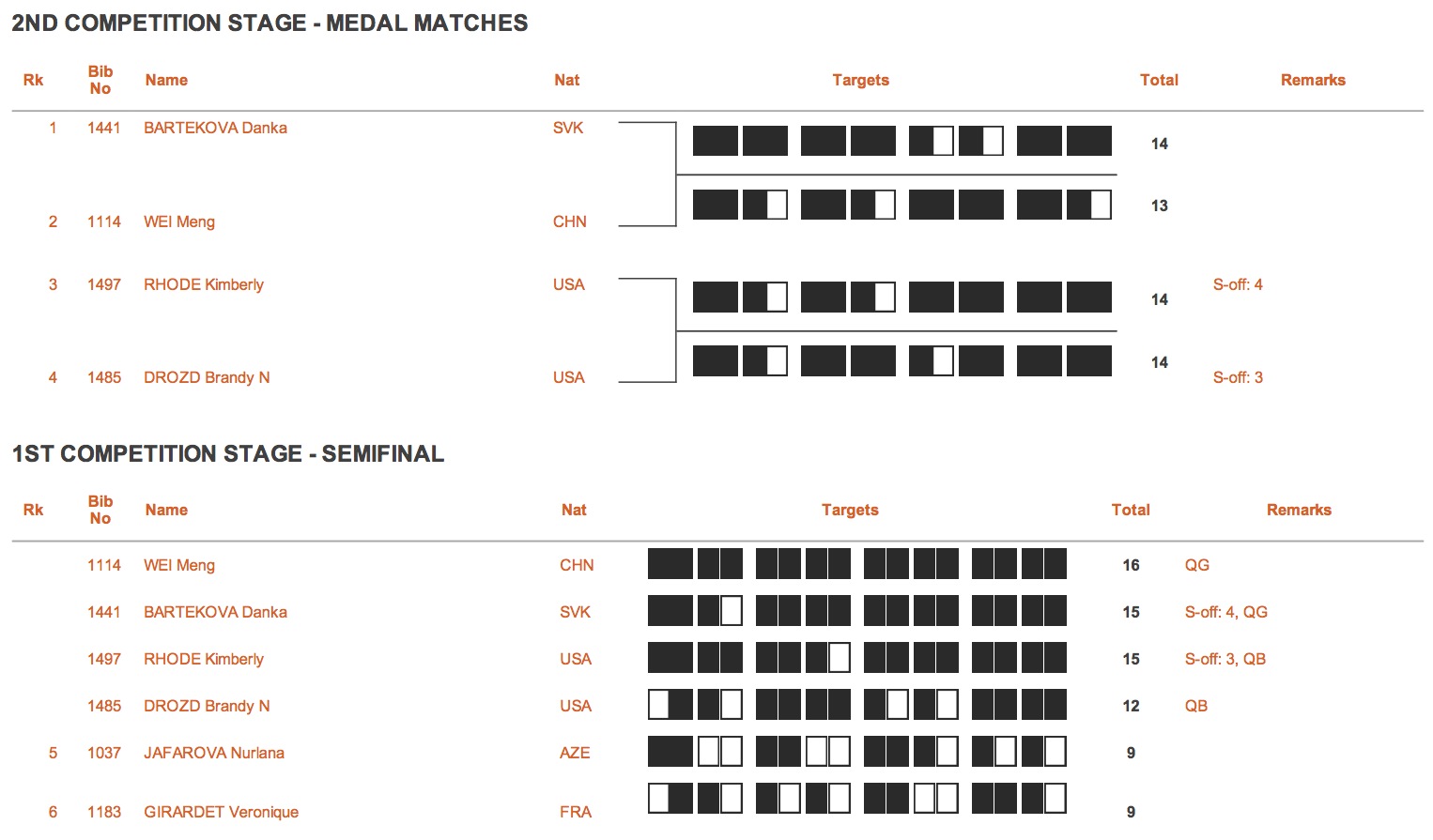Select the Remarks header in the medal matches table
This screenshot has height=840, width=1433.
click(1313, 81)
